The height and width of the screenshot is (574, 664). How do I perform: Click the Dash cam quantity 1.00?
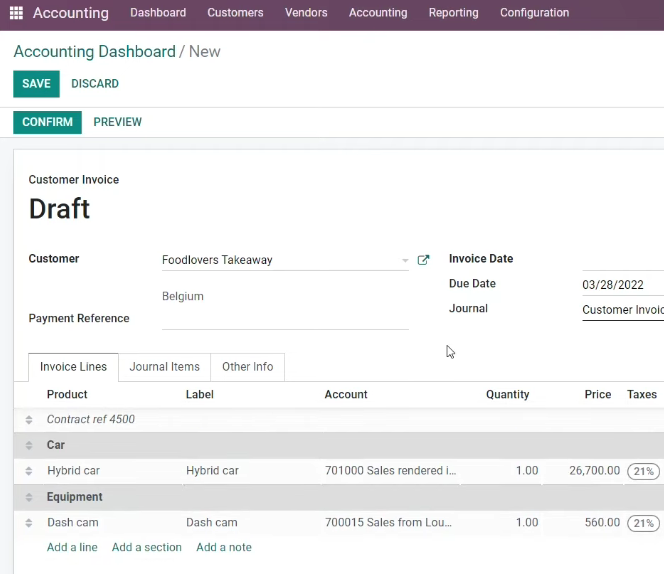pyautogui.click(x=527, y=523)
